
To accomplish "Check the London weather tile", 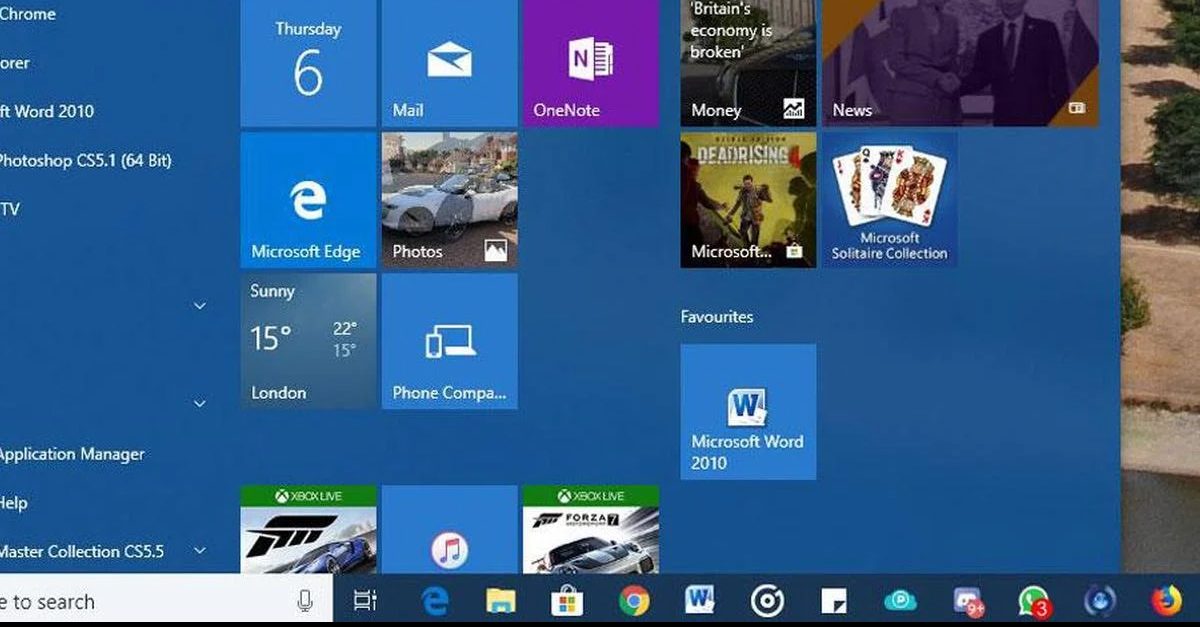I will 307,342.
